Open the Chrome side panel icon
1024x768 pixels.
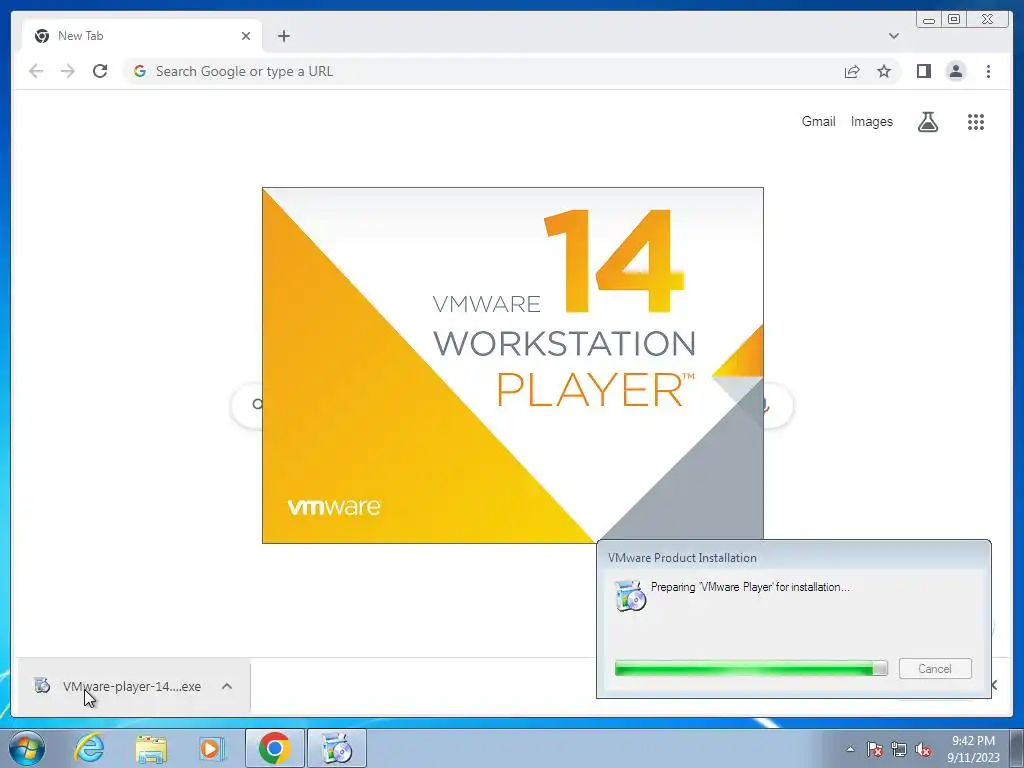click(x=923, y=71)
